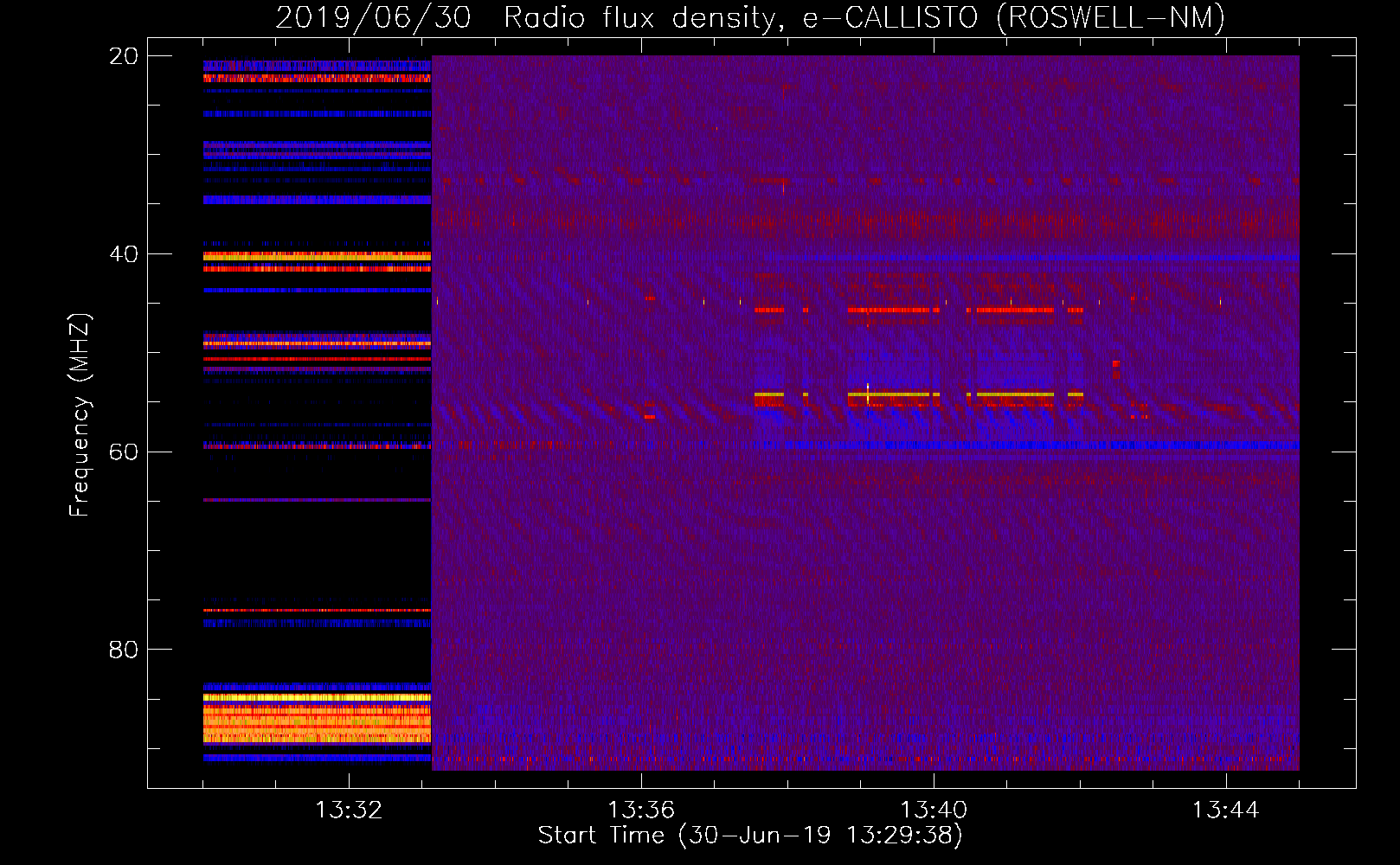Screen dimensions: 1400x865
Task: Click the 'e-CALLISTO (ROSWELL-NM)' station name in title
Action: tap(1013, 17)
